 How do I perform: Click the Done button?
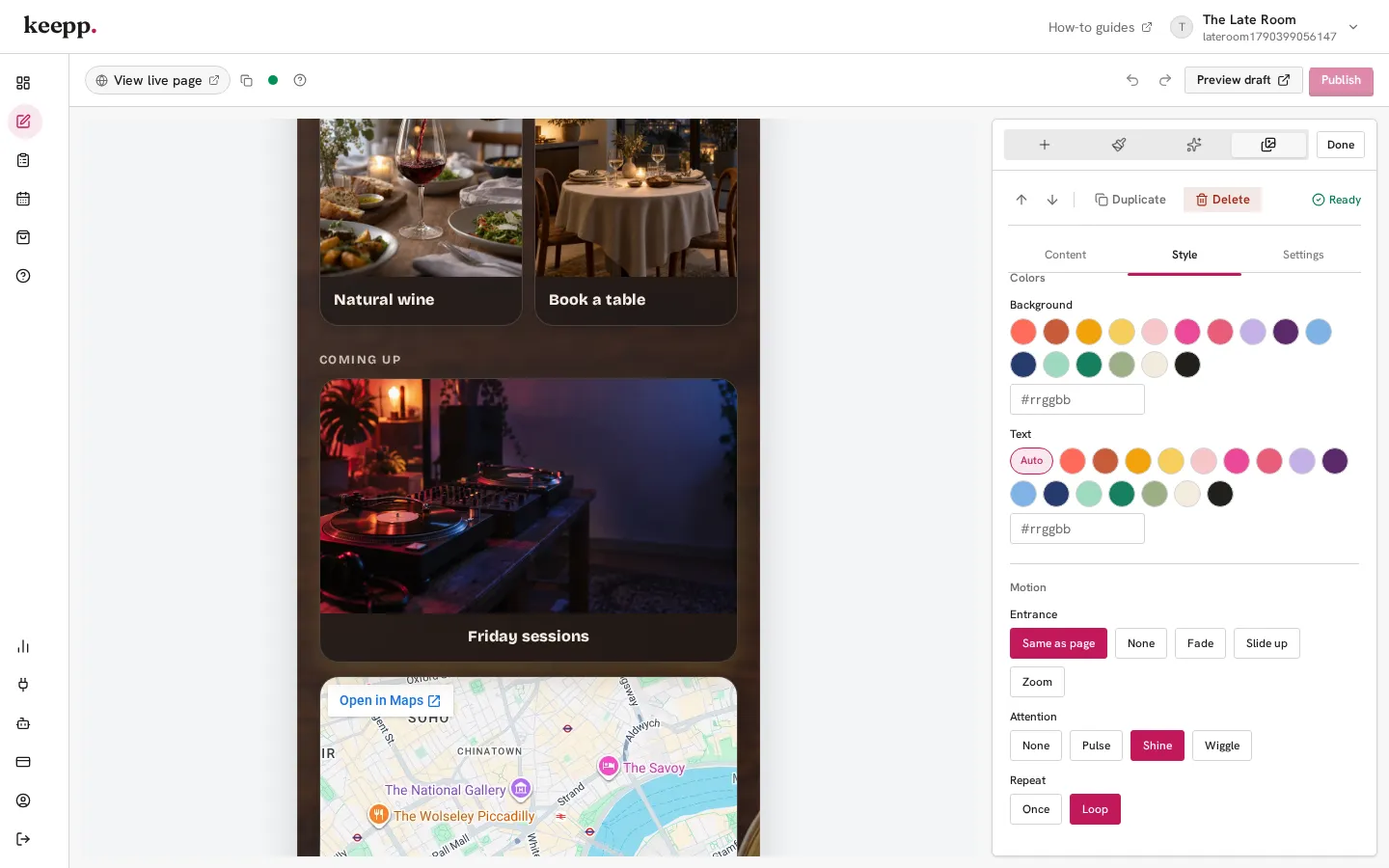coord(1341,145)
